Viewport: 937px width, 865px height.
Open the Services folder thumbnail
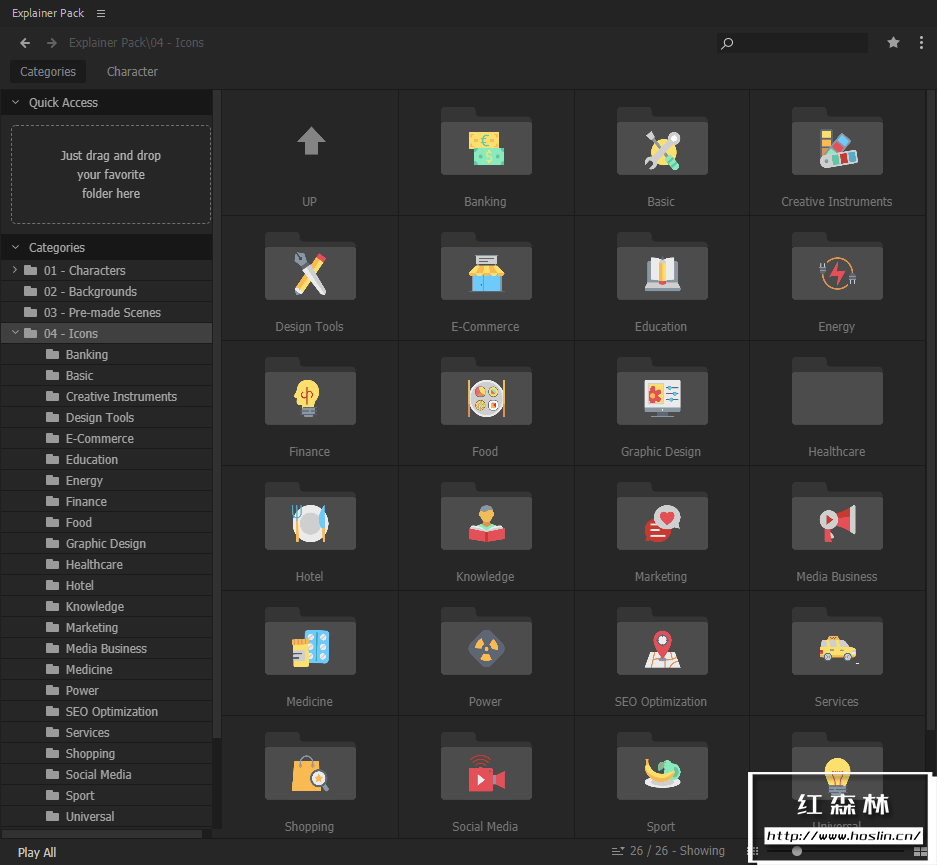point(837,641)
